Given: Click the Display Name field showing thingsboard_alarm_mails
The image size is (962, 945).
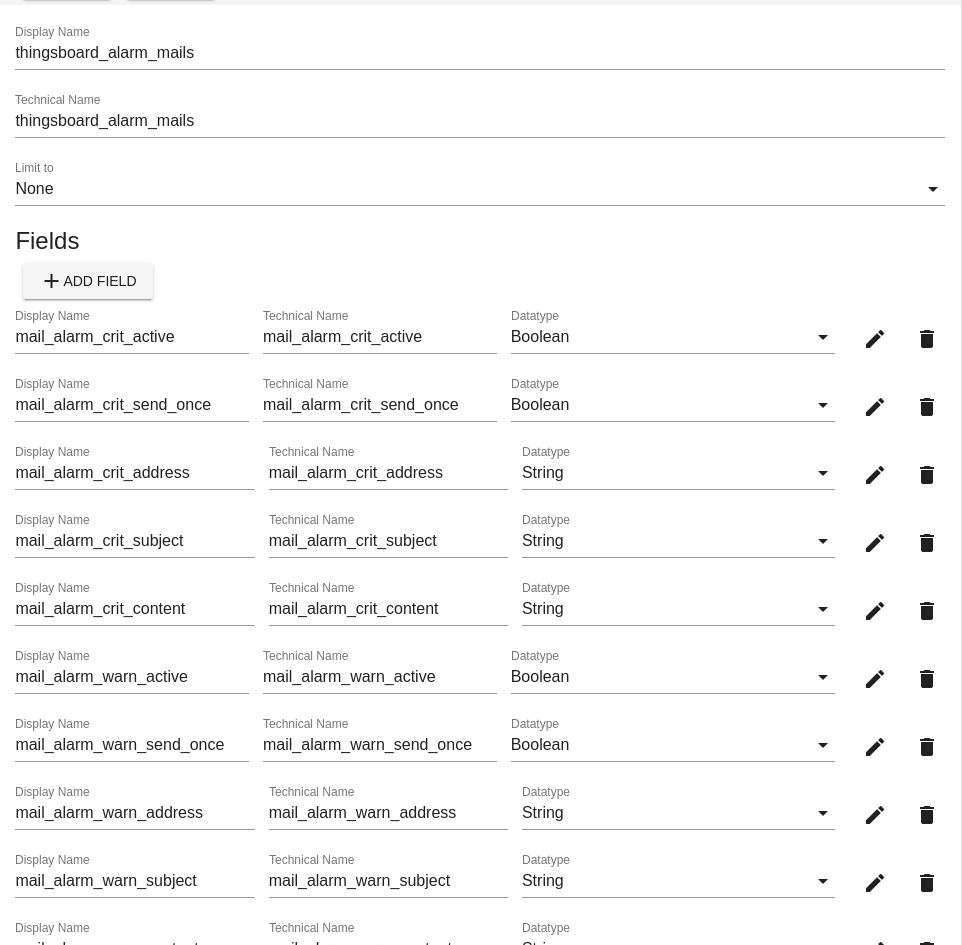Looking at the screenshot, I should tap(480, 53).
